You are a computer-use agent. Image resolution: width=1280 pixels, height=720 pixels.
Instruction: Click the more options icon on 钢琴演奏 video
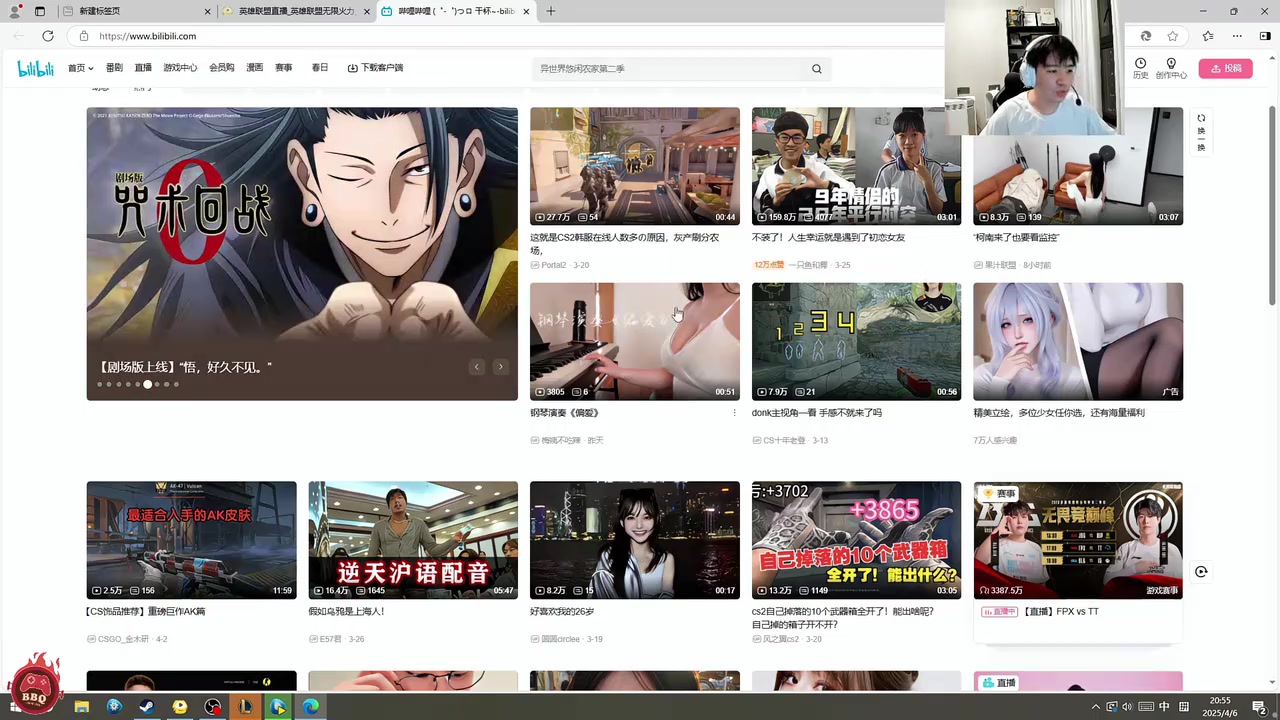[x=734, y=413]
